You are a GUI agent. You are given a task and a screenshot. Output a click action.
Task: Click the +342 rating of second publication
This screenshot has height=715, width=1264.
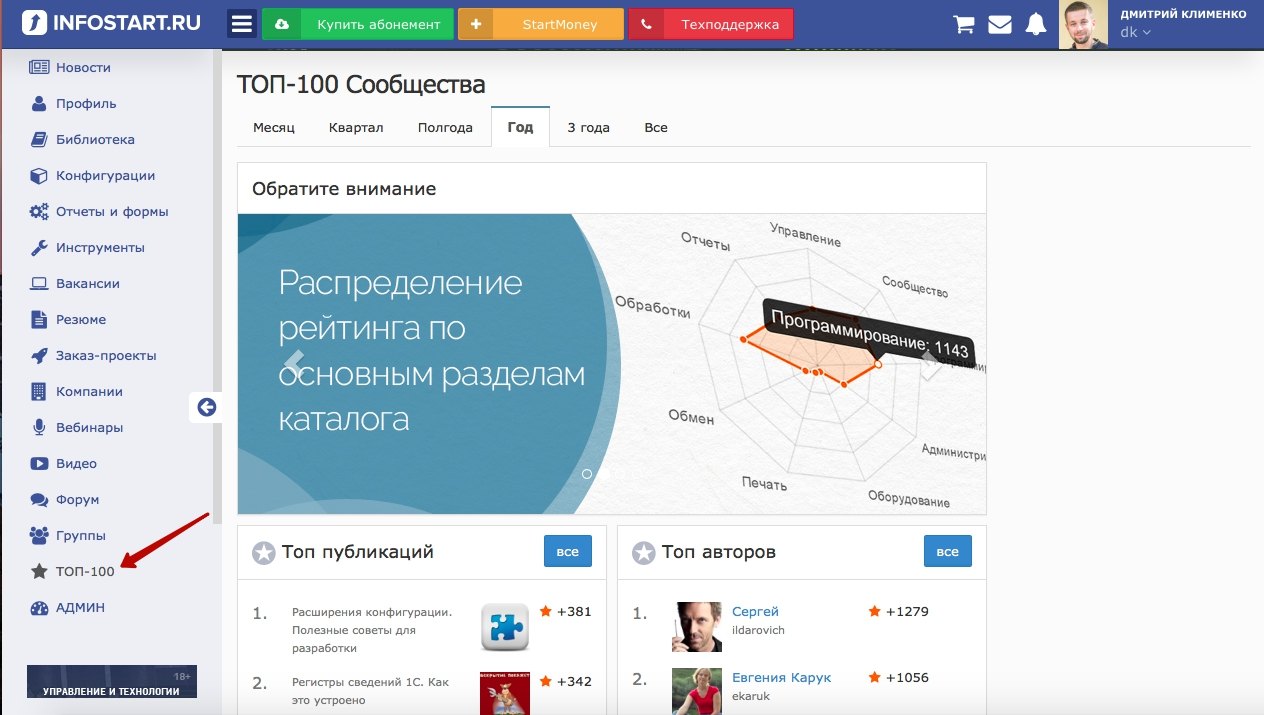point(566,681)
